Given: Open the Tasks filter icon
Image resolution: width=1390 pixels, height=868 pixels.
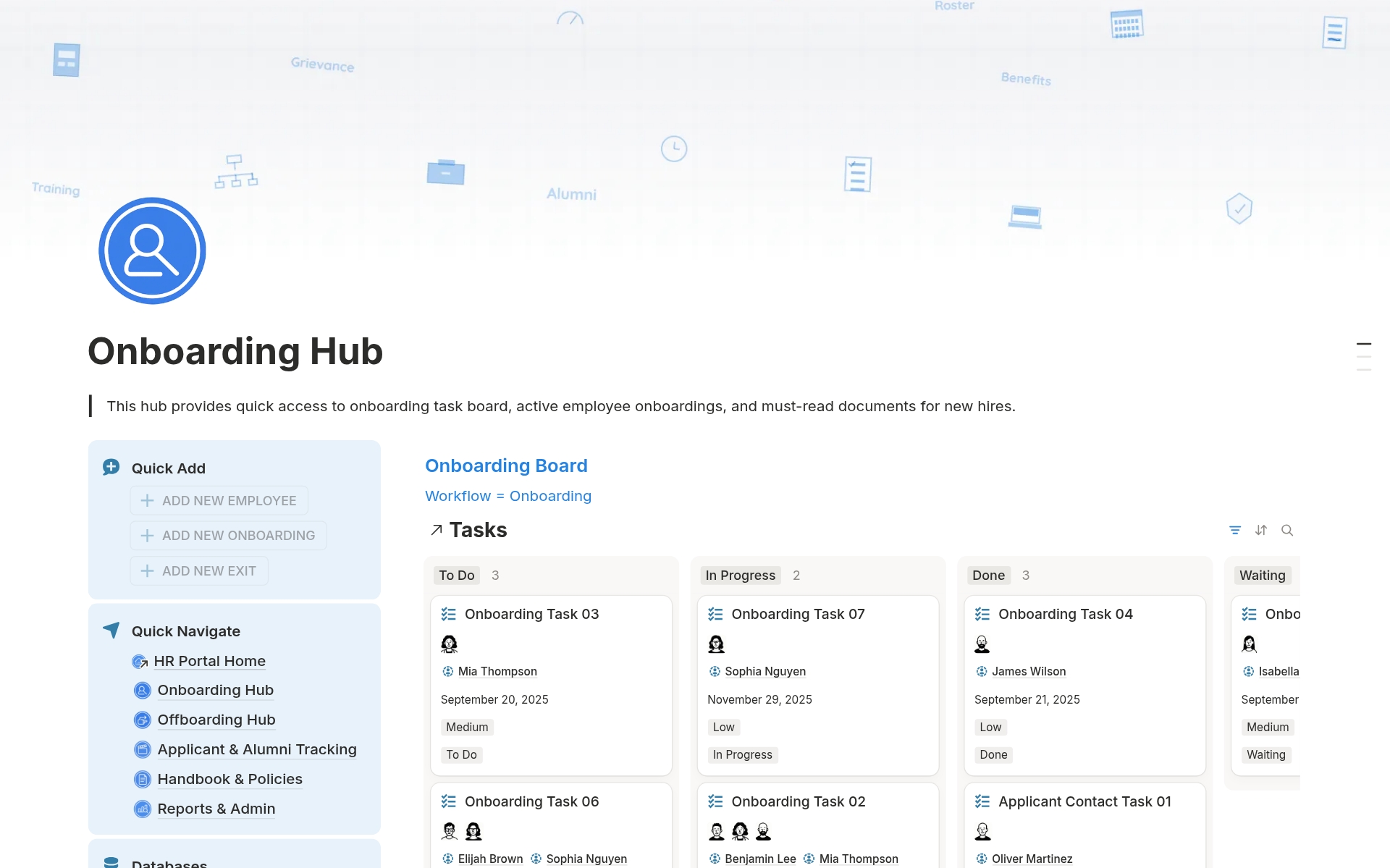Looking at the screenshot, I should pyautogui.click(x=1235, y=530).
